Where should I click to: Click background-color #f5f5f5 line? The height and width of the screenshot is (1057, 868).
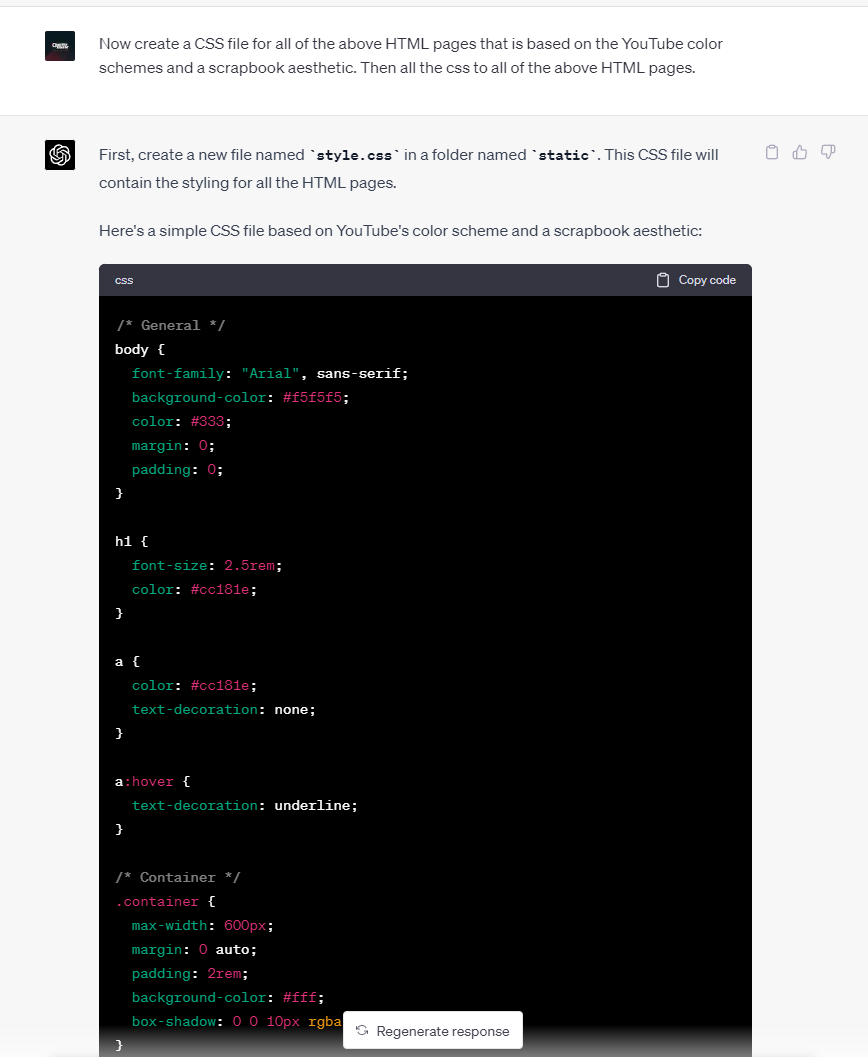tap(241, 397)
